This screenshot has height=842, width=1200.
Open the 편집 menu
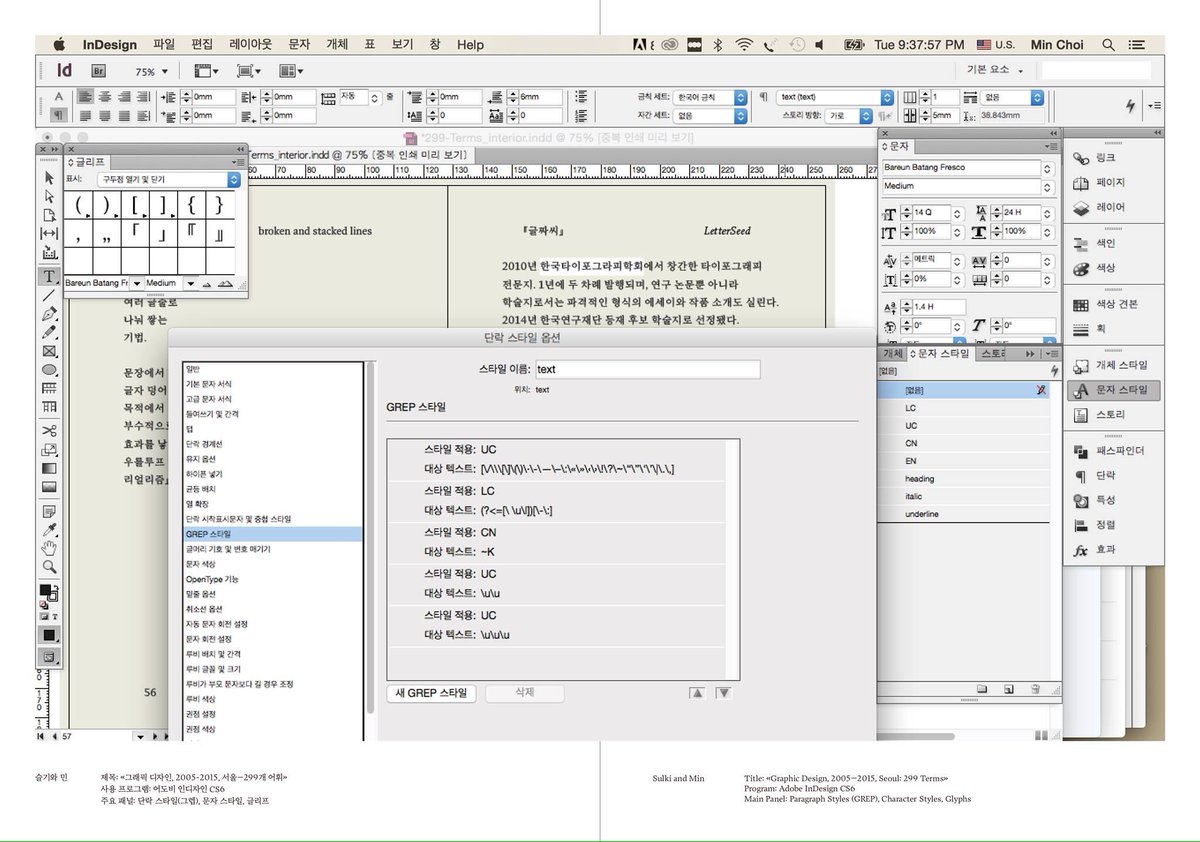click(202, 45)
